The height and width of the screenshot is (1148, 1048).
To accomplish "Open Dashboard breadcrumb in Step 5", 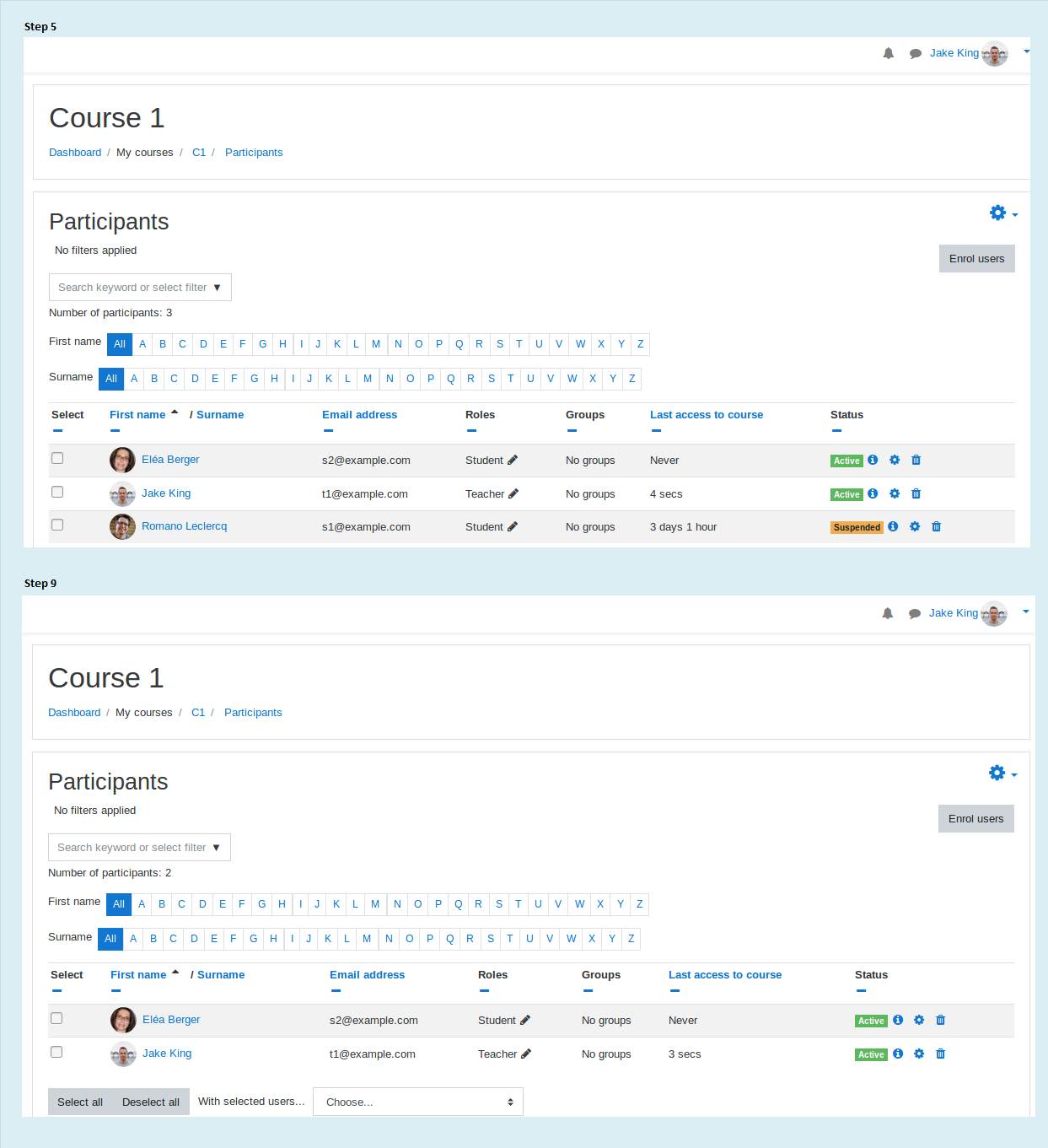I will click(x=75, y=153).
